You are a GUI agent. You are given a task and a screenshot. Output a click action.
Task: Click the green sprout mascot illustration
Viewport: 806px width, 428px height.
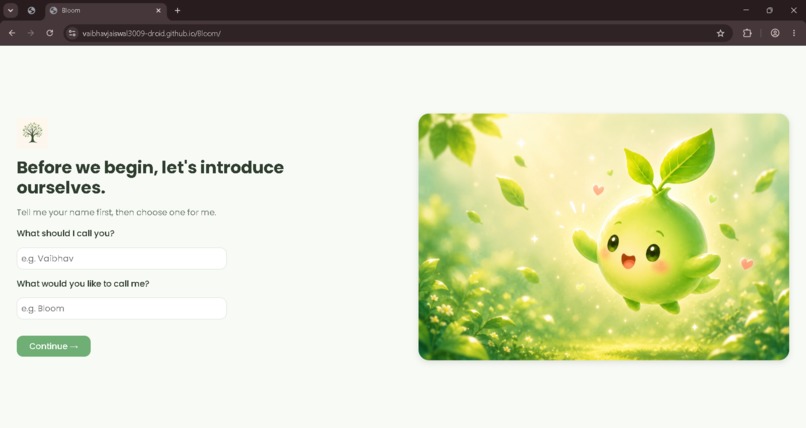pos(603,237)
